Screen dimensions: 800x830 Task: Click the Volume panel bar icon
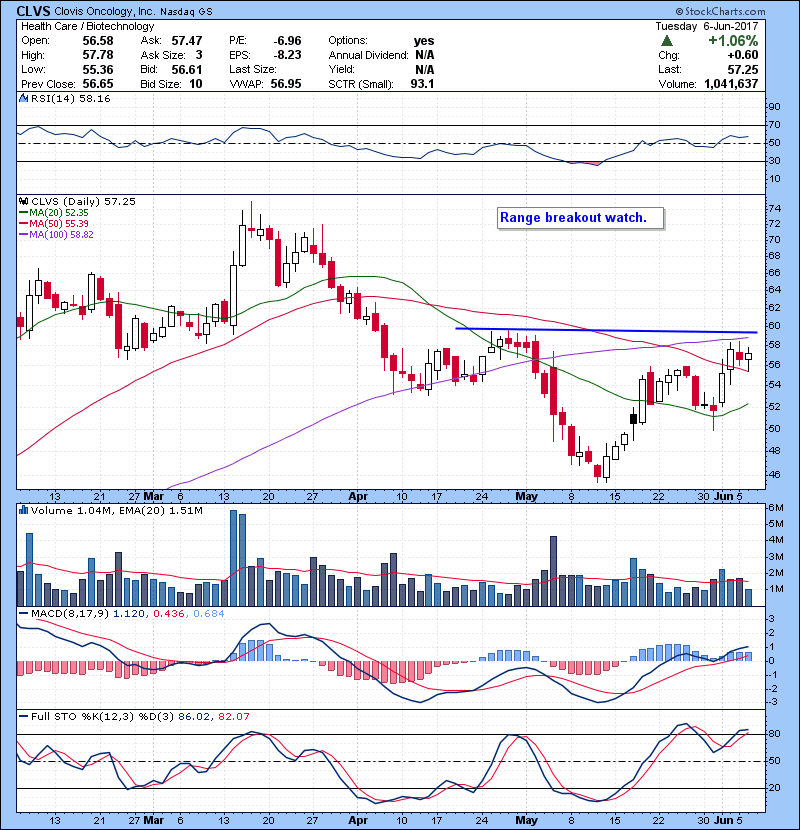click(x=23, y=510)
